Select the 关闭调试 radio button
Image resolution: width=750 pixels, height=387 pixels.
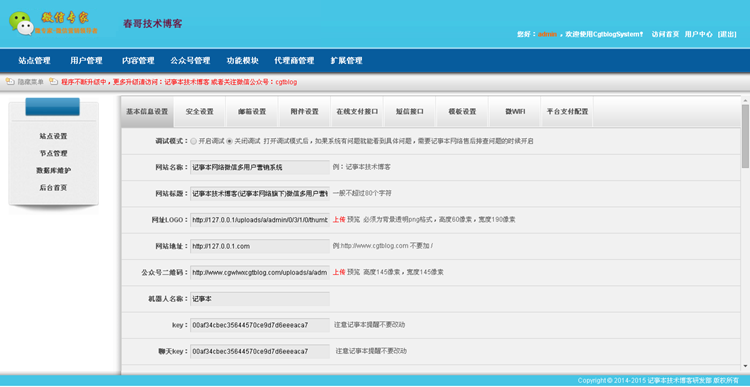(230, 141)
